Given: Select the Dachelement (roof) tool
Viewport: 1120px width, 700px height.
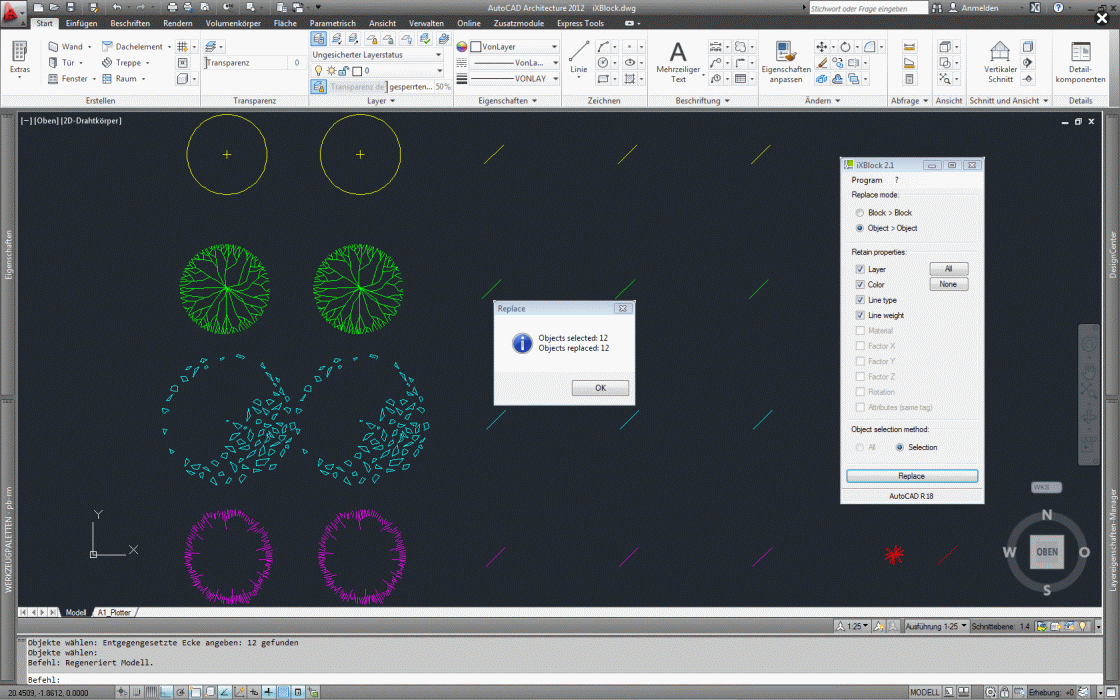Looking at the screenshot, I should click(x=134, y=46).
